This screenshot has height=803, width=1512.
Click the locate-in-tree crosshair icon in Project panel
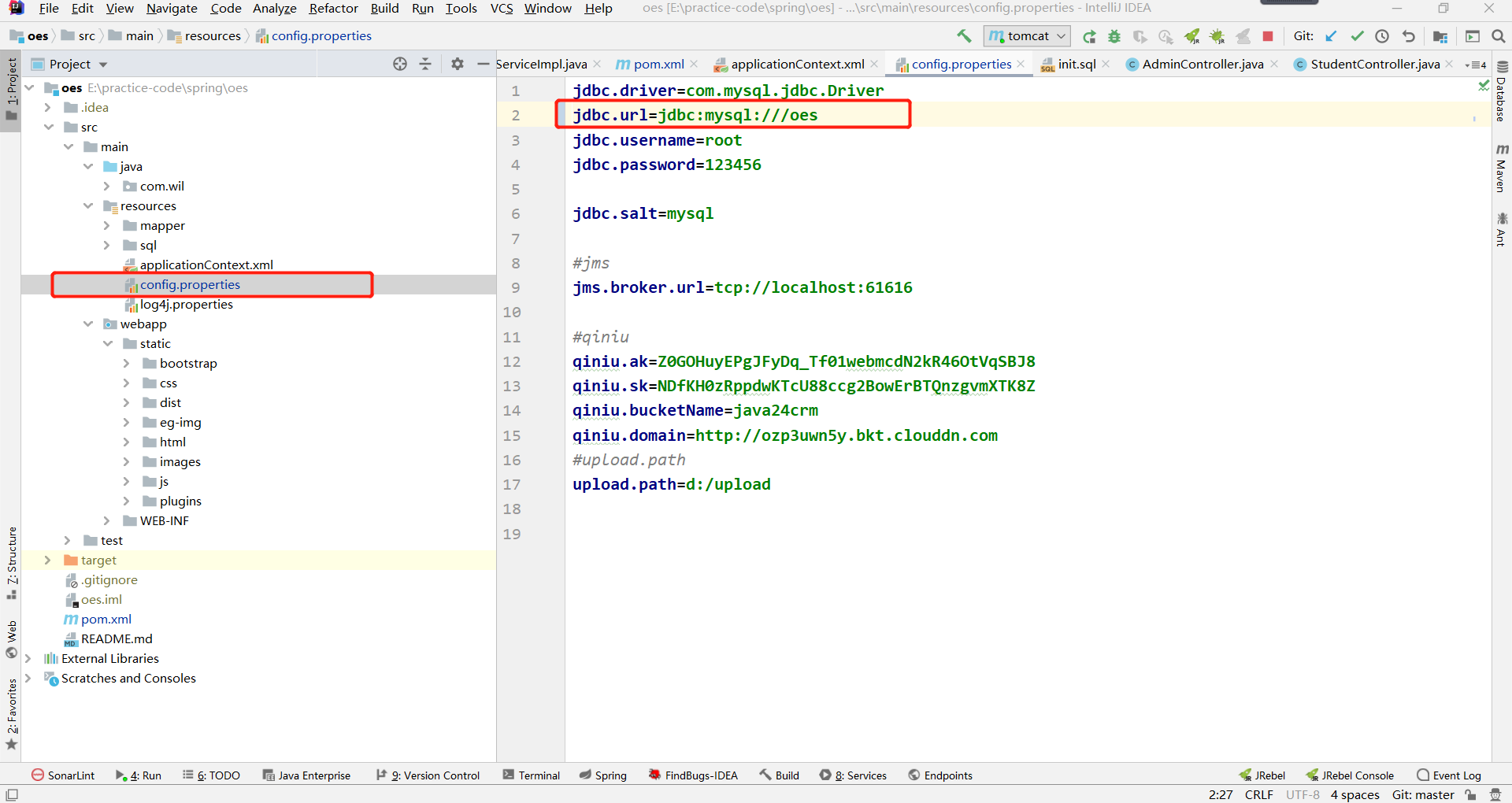pyautogui.click(x=400, y=65)
